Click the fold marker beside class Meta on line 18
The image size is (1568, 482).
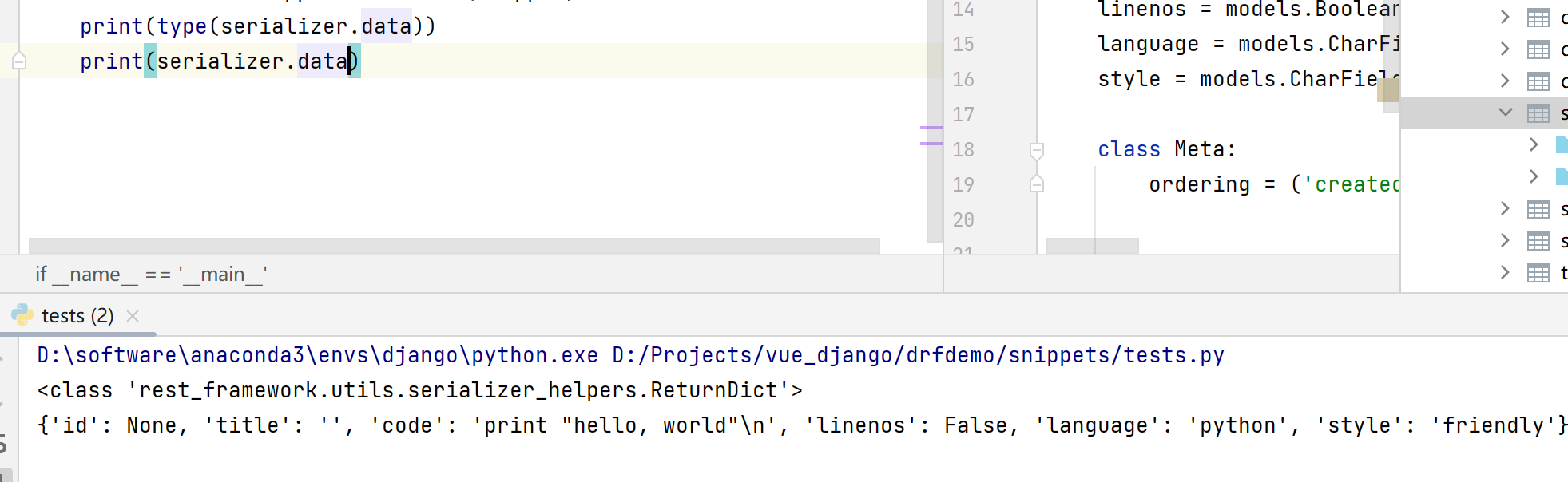(x=1037, y=150)
